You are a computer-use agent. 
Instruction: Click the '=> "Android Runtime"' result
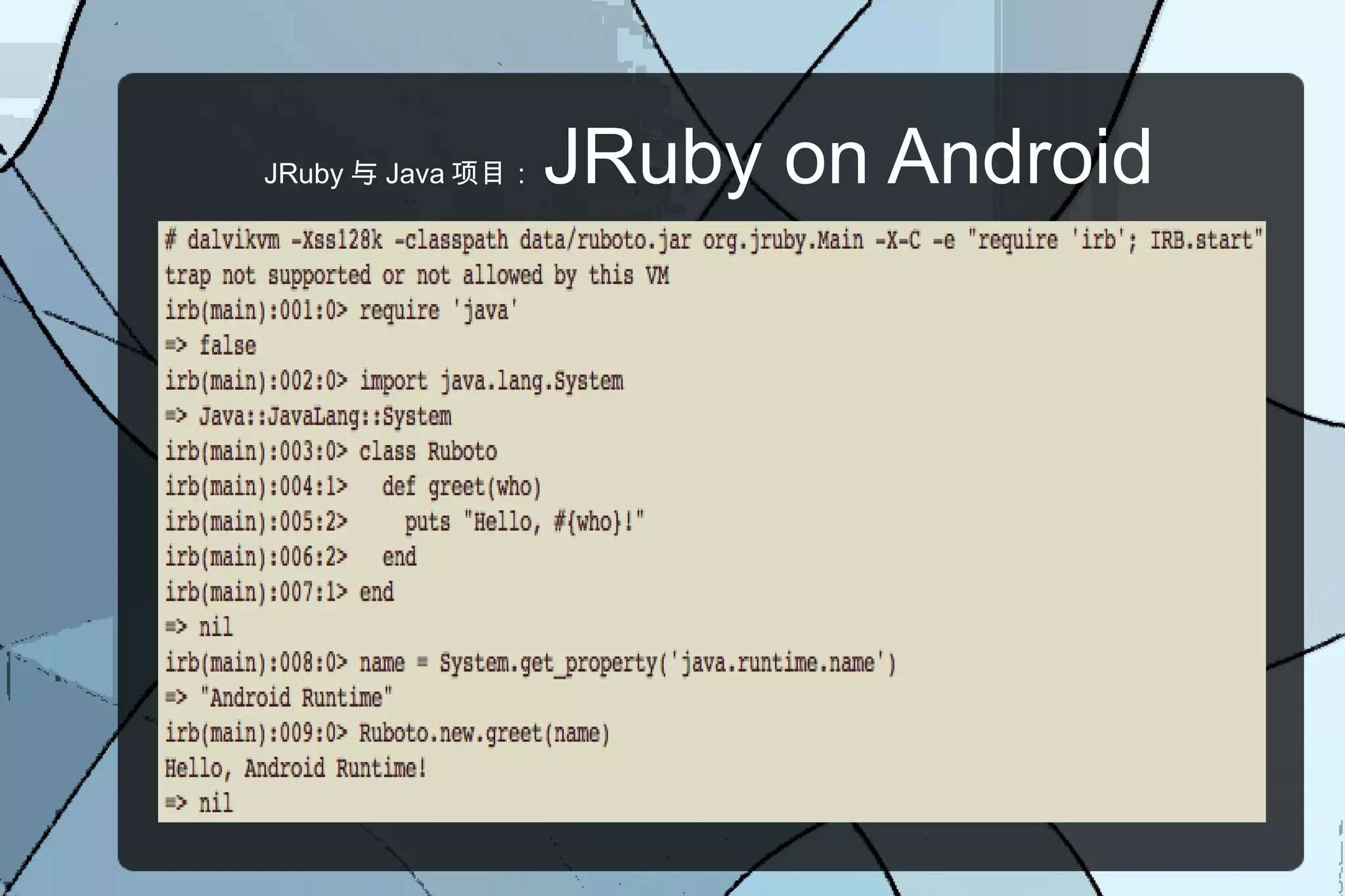click(x=278, y=698)
